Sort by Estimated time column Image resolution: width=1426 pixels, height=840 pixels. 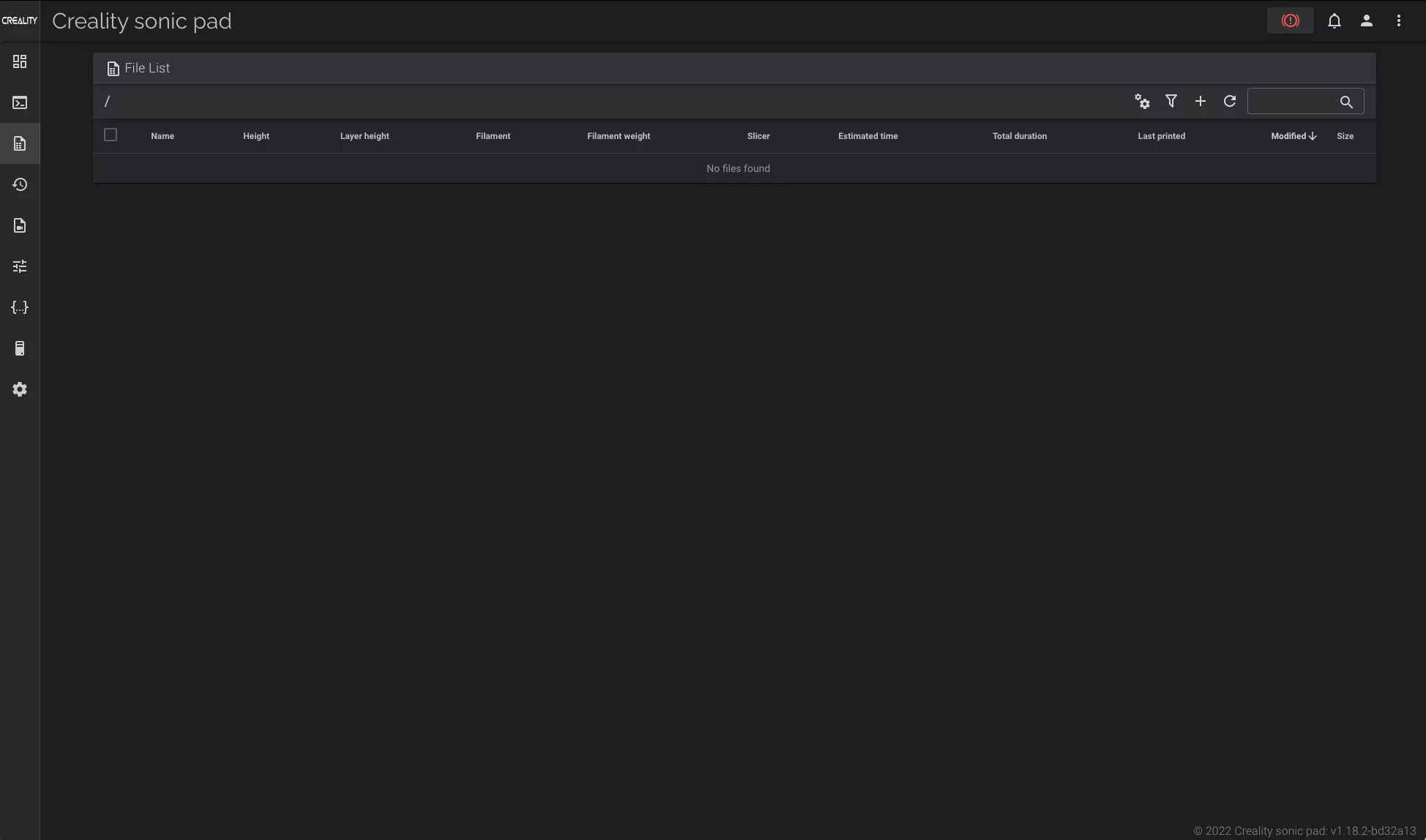868,136
